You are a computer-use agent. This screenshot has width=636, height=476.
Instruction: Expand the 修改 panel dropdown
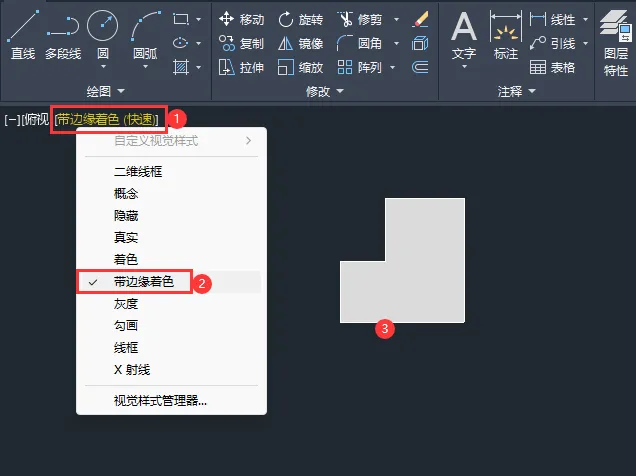coord(325,91)
